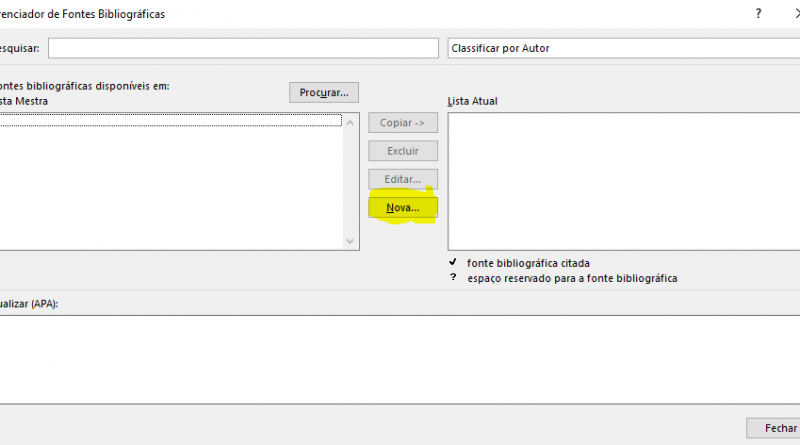The width and height of the screenshot is (800, 445).
Task: Click the Nova... button to add source
Action: (403, 207)
